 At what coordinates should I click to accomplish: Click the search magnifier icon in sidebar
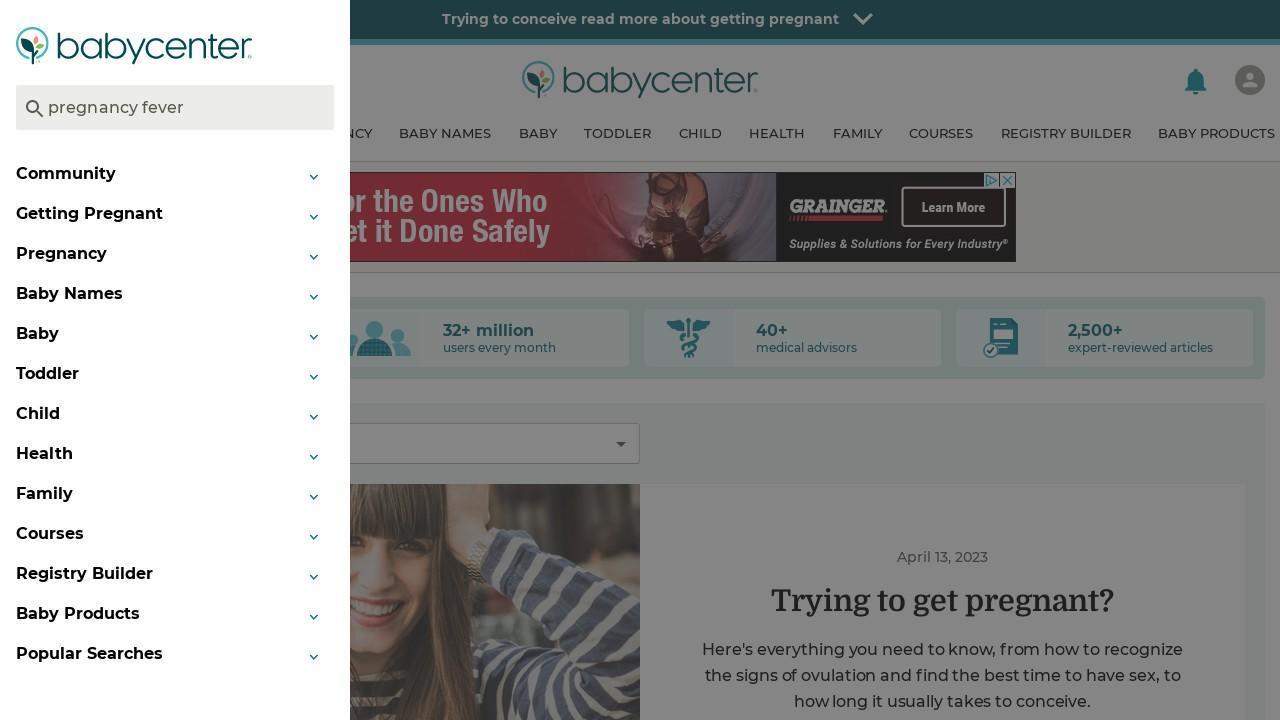pyautogui.click(x=34, y=108)
